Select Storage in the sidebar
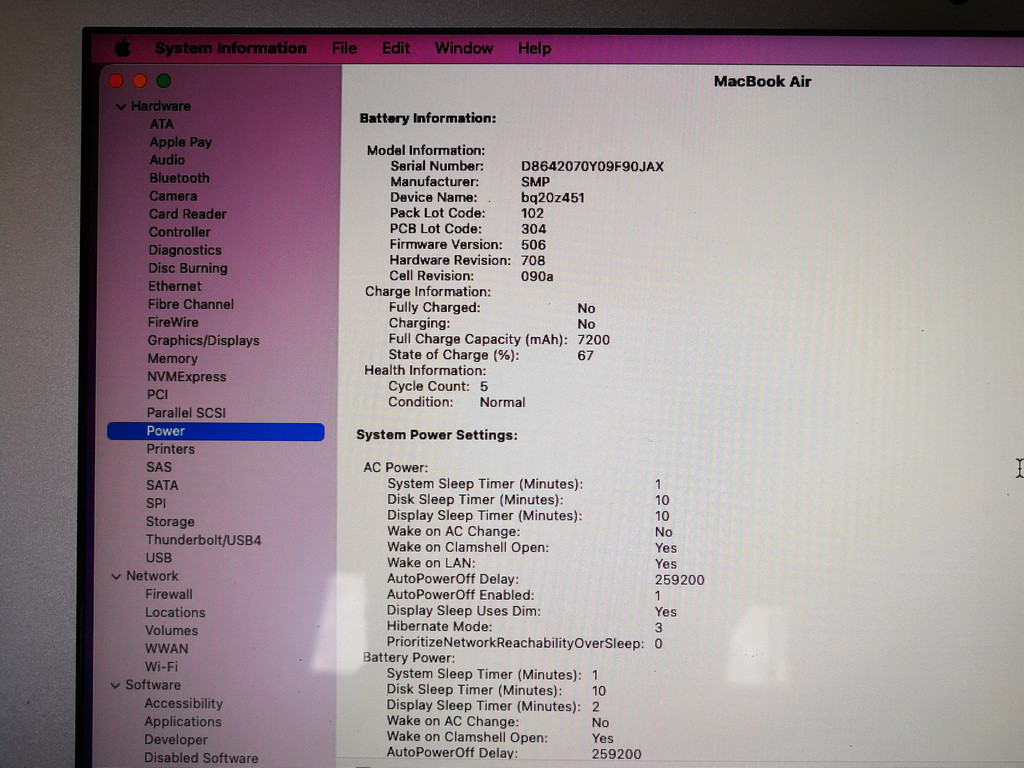 click(170, 522)
